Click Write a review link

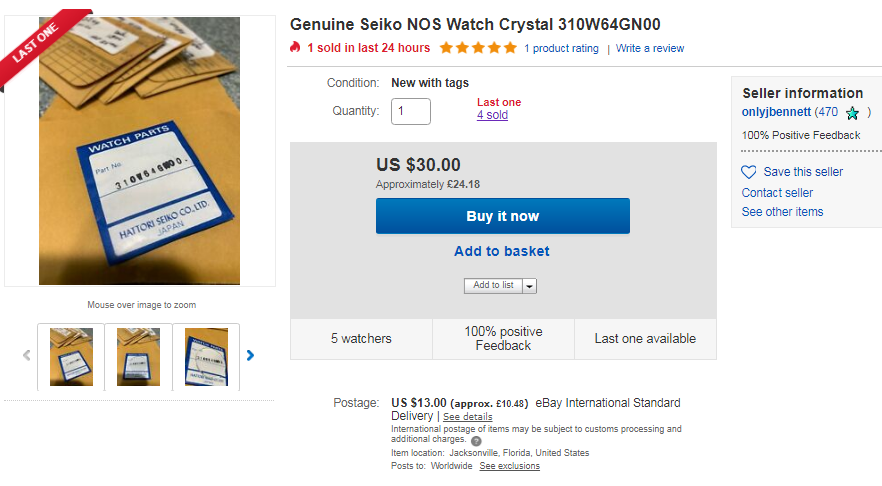pos(650,48)
